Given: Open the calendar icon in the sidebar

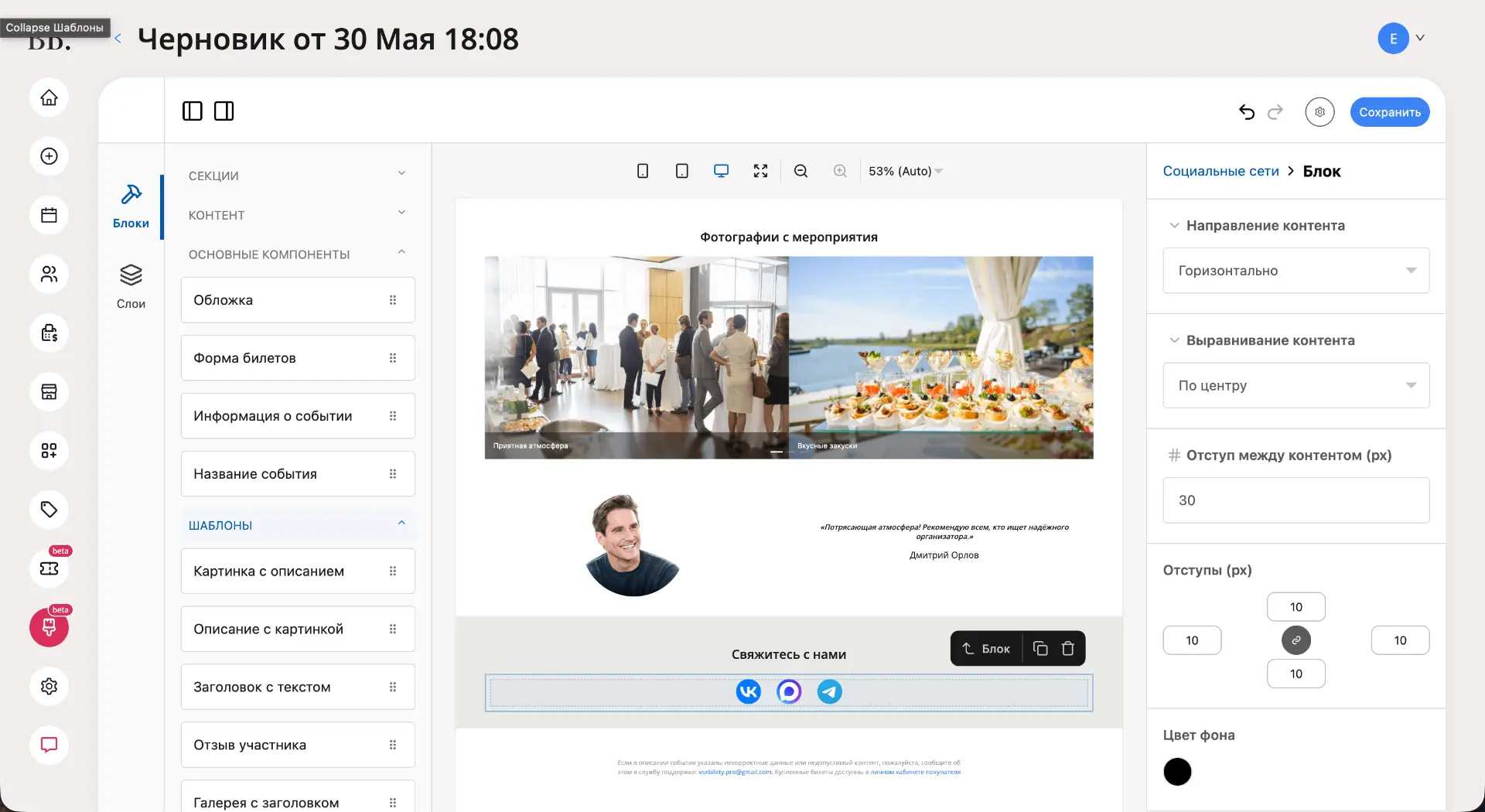Looking at the screenshot, I should pyautogui.click(x=49, y=215).
